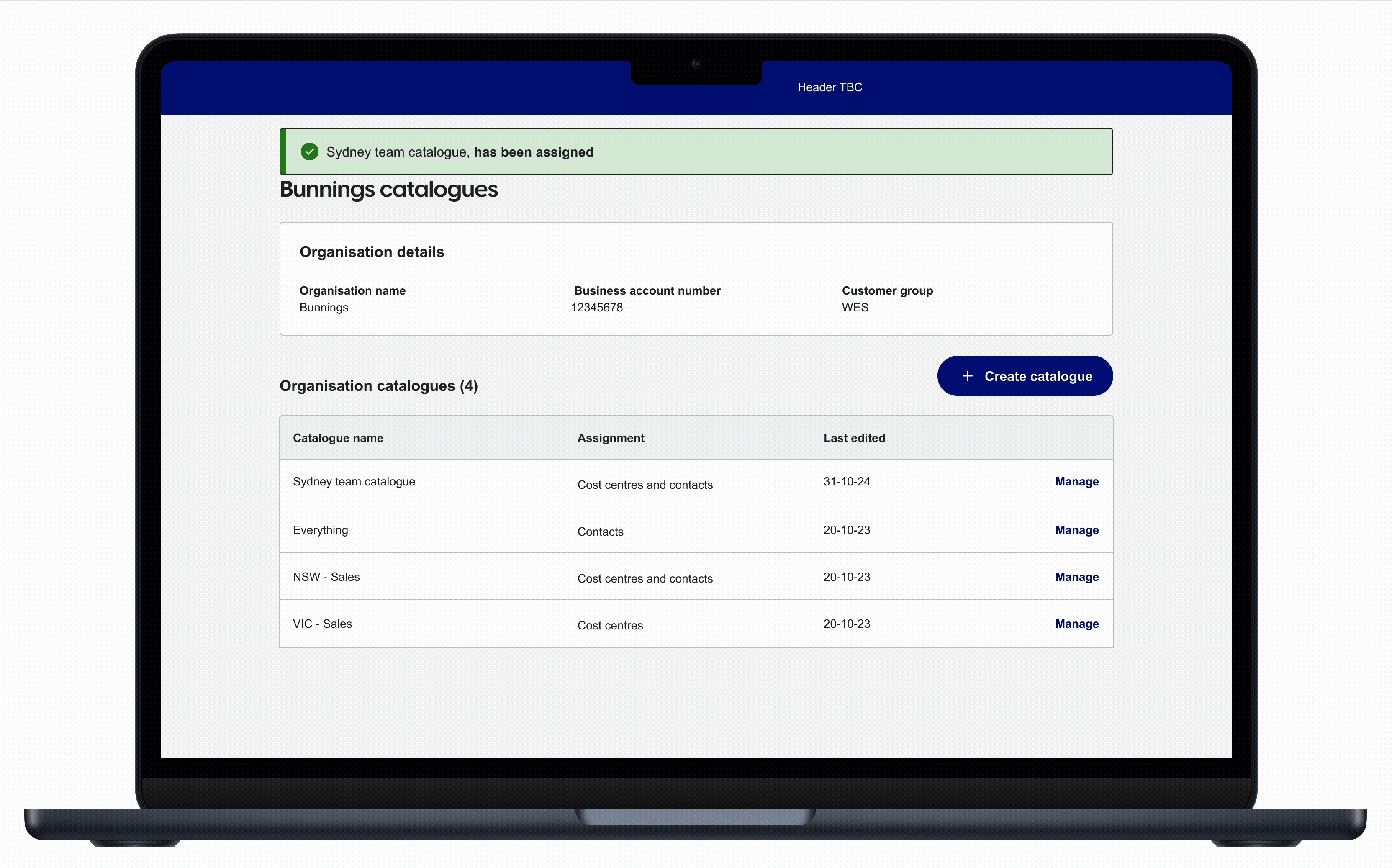Click the Customer group label

887,291
